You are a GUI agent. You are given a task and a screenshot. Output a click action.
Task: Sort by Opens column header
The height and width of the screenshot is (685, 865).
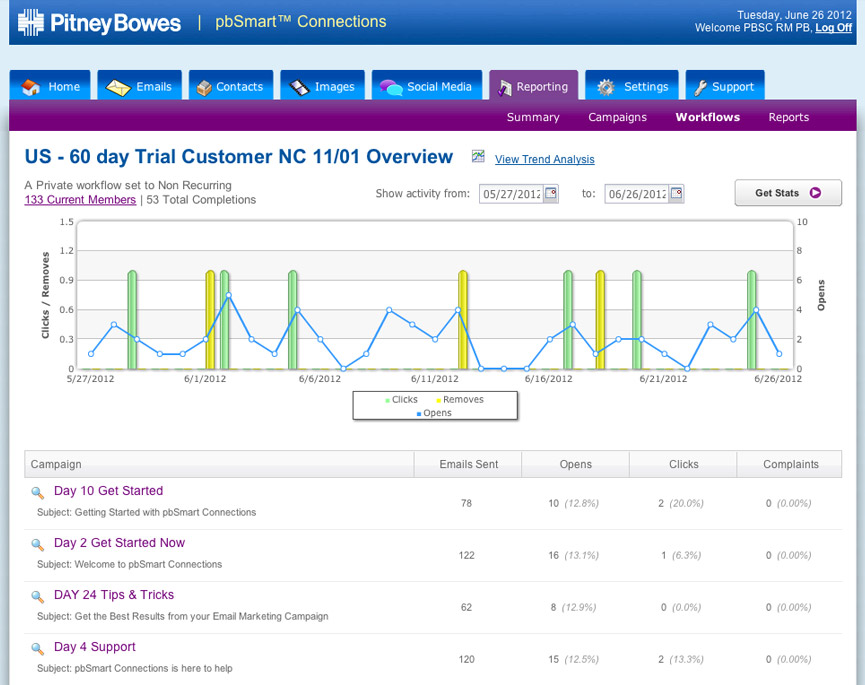[575, 464]
